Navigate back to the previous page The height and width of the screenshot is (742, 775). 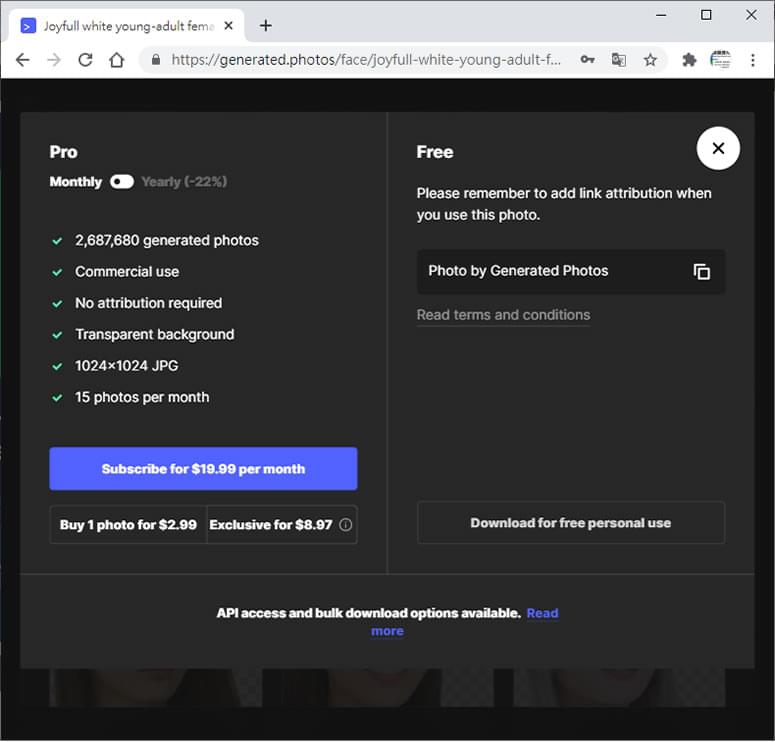(23, 60)
